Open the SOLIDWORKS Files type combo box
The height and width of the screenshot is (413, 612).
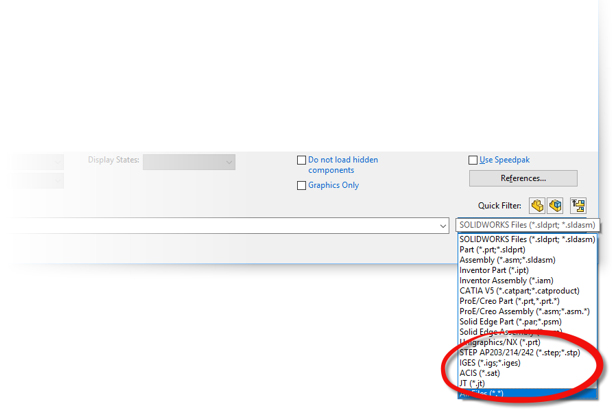[527, 225]
